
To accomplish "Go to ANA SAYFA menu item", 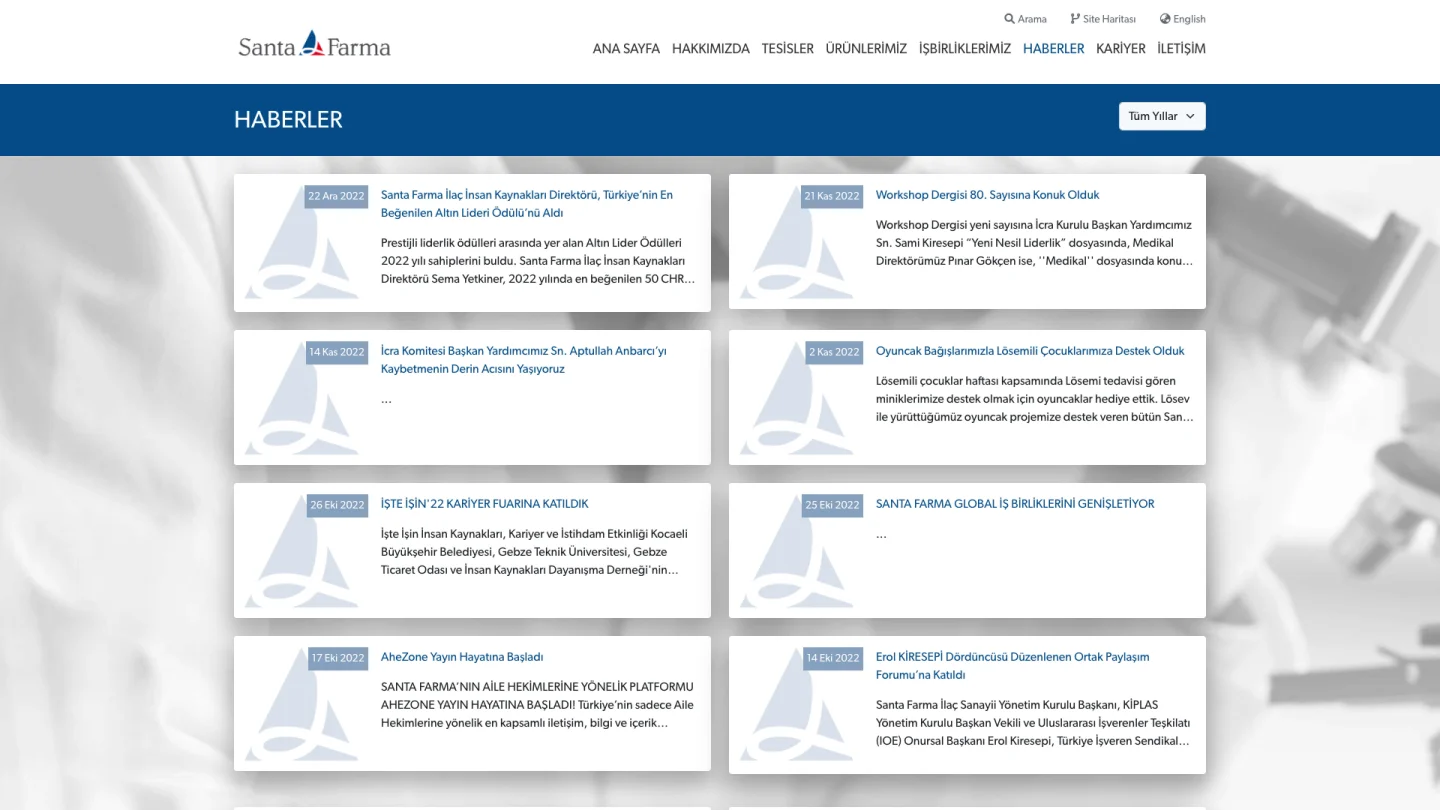I will pos(626,48).
